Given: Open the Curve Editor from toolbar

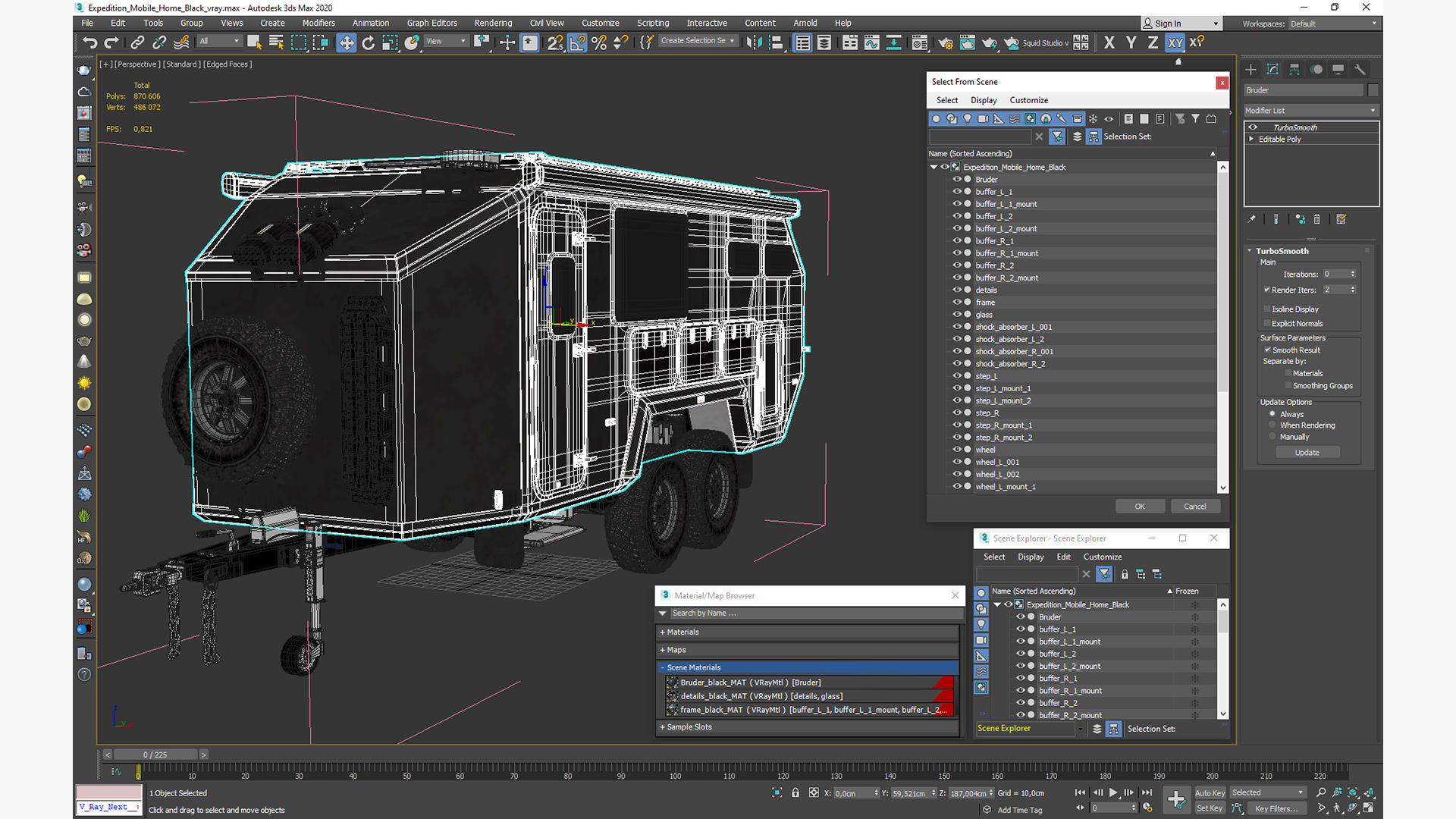Looking at the screenshot, I should (872, 42).
